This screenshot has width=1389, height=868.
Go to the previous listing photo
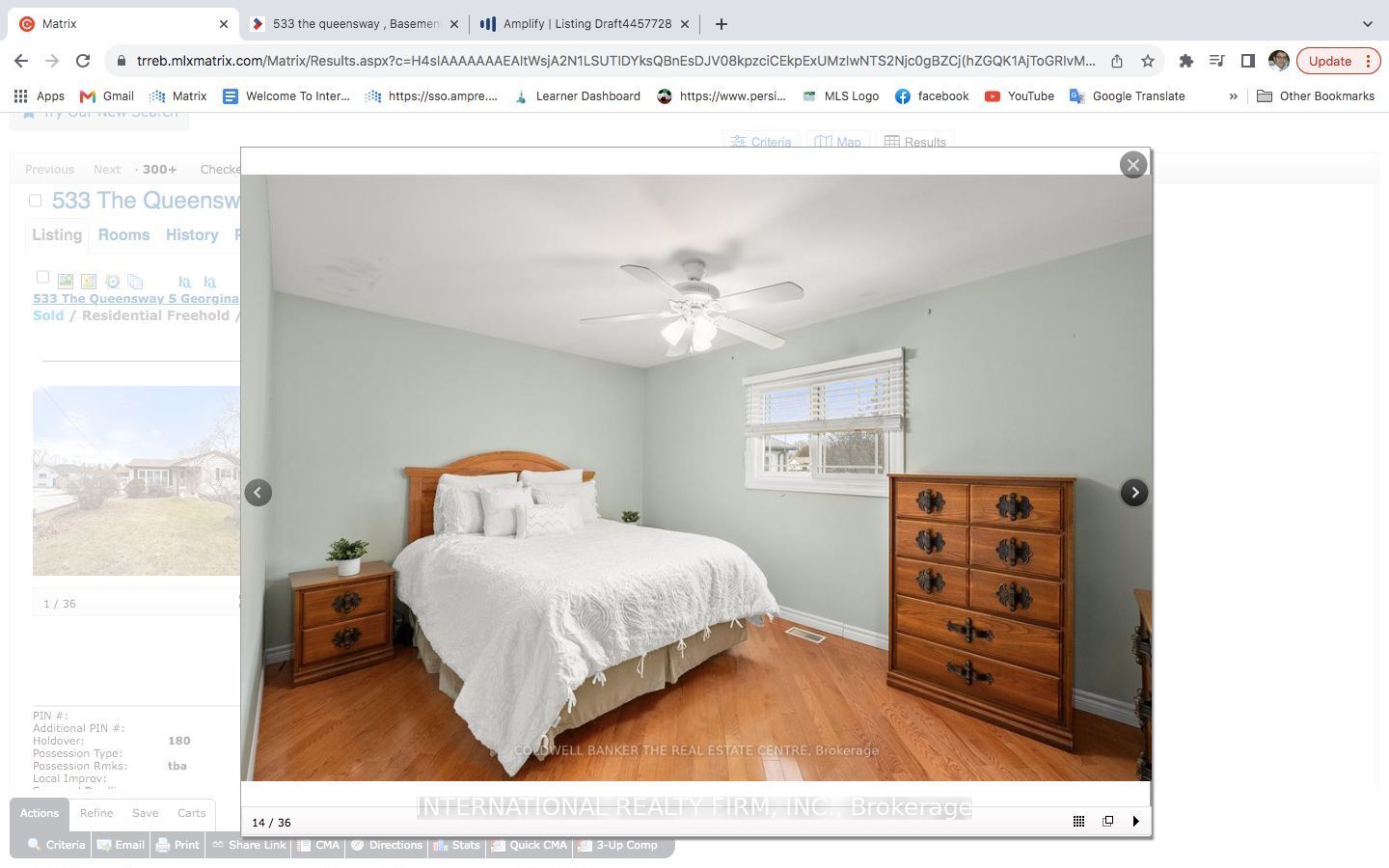258,493
